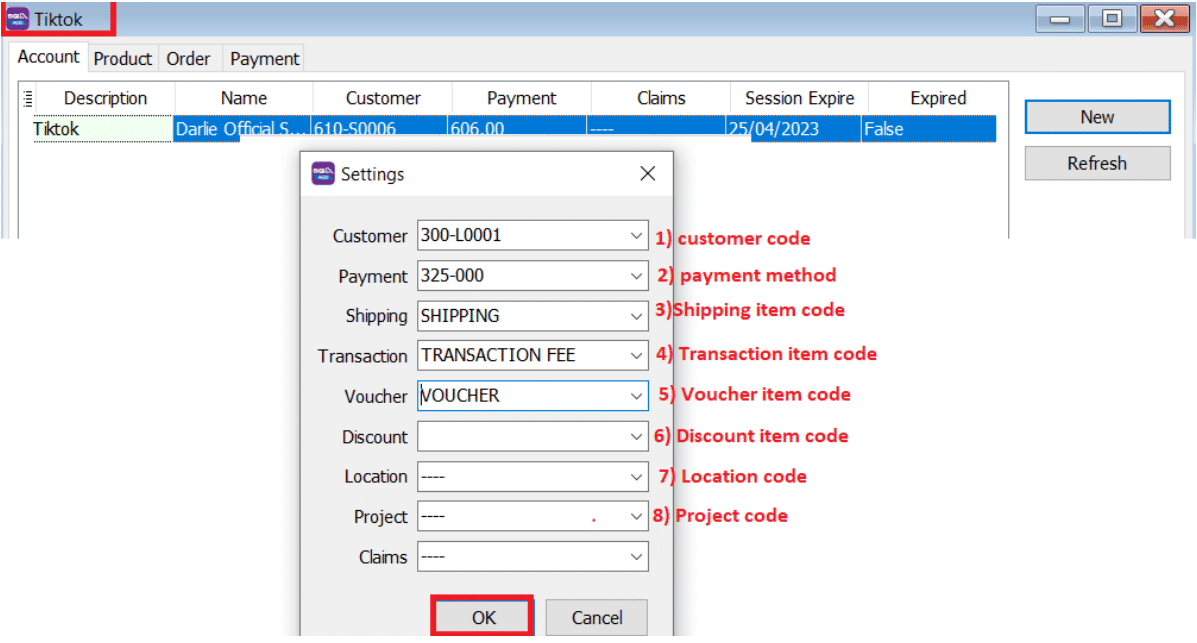Close the Settings dialog with X
Viewport: 1197px width, 643px height.
(647, 173)
